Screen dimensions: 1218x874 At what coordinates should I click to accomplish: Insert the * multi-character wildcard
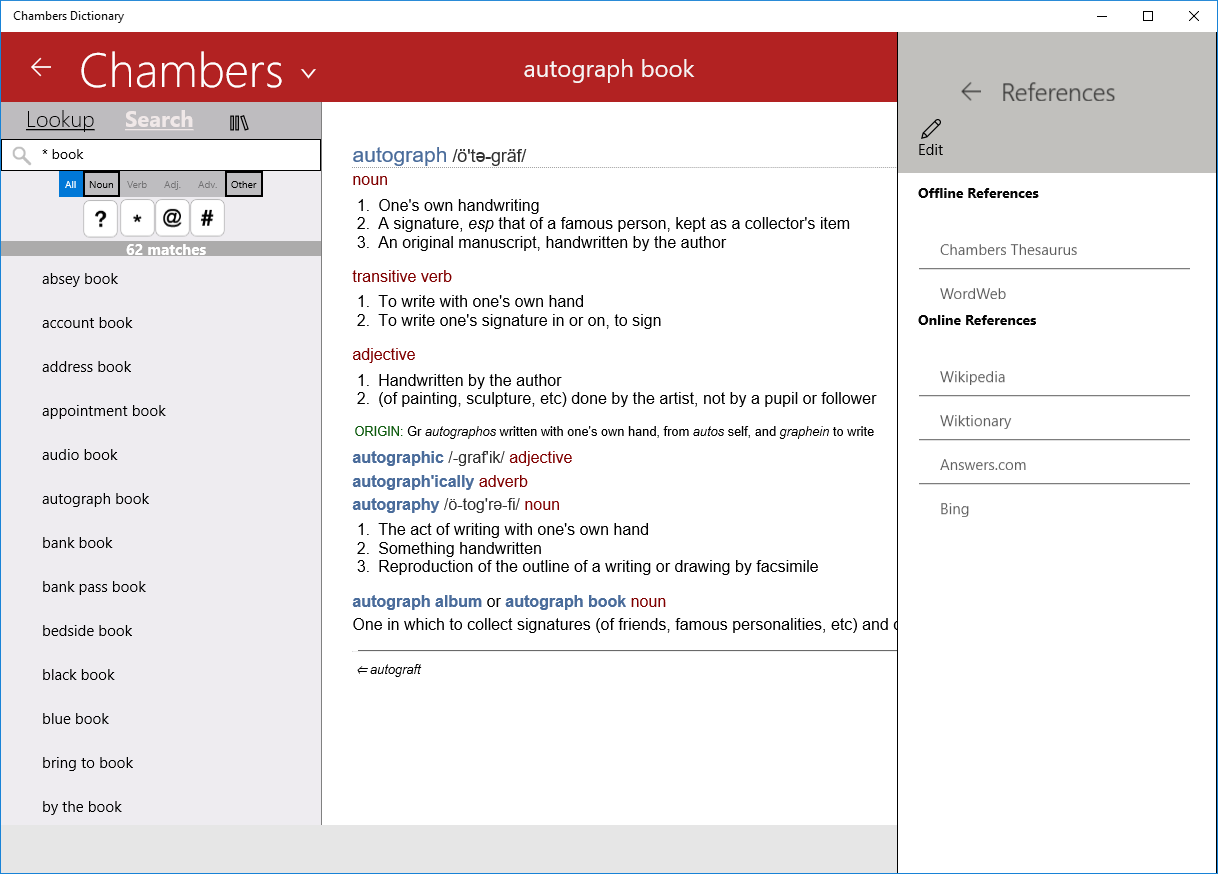tap(137, 218)
